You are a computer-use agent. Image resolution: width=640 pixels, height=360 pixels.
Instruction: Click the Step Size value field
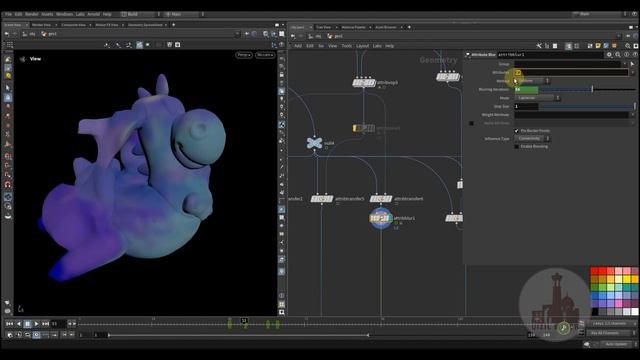click(526, 107)
